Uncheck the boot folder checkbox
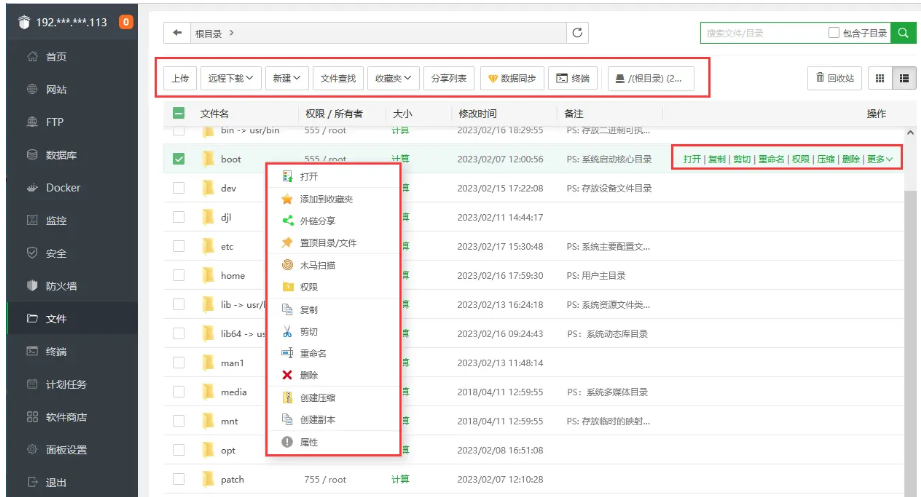 tap(179, 159)
